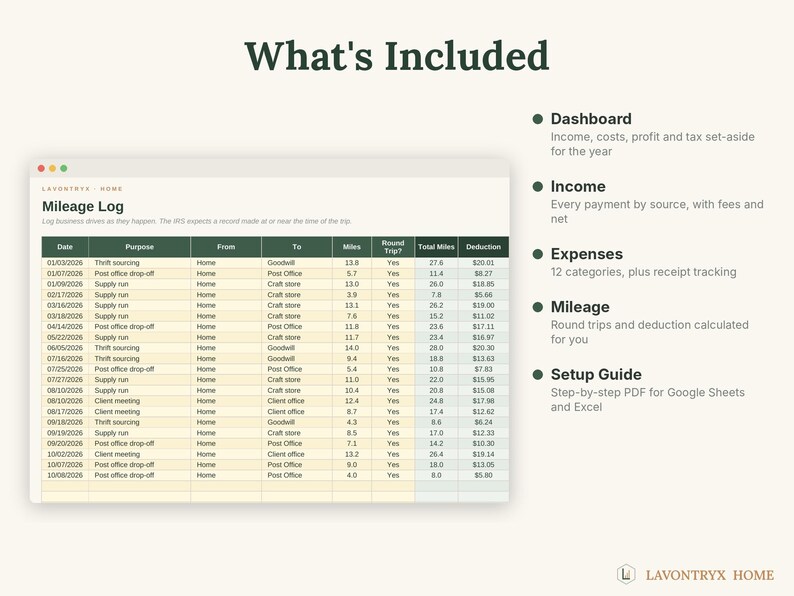Select the $20.01 deduction cell
This screenshot has width=794, height=596.
[x=483, y=263]
